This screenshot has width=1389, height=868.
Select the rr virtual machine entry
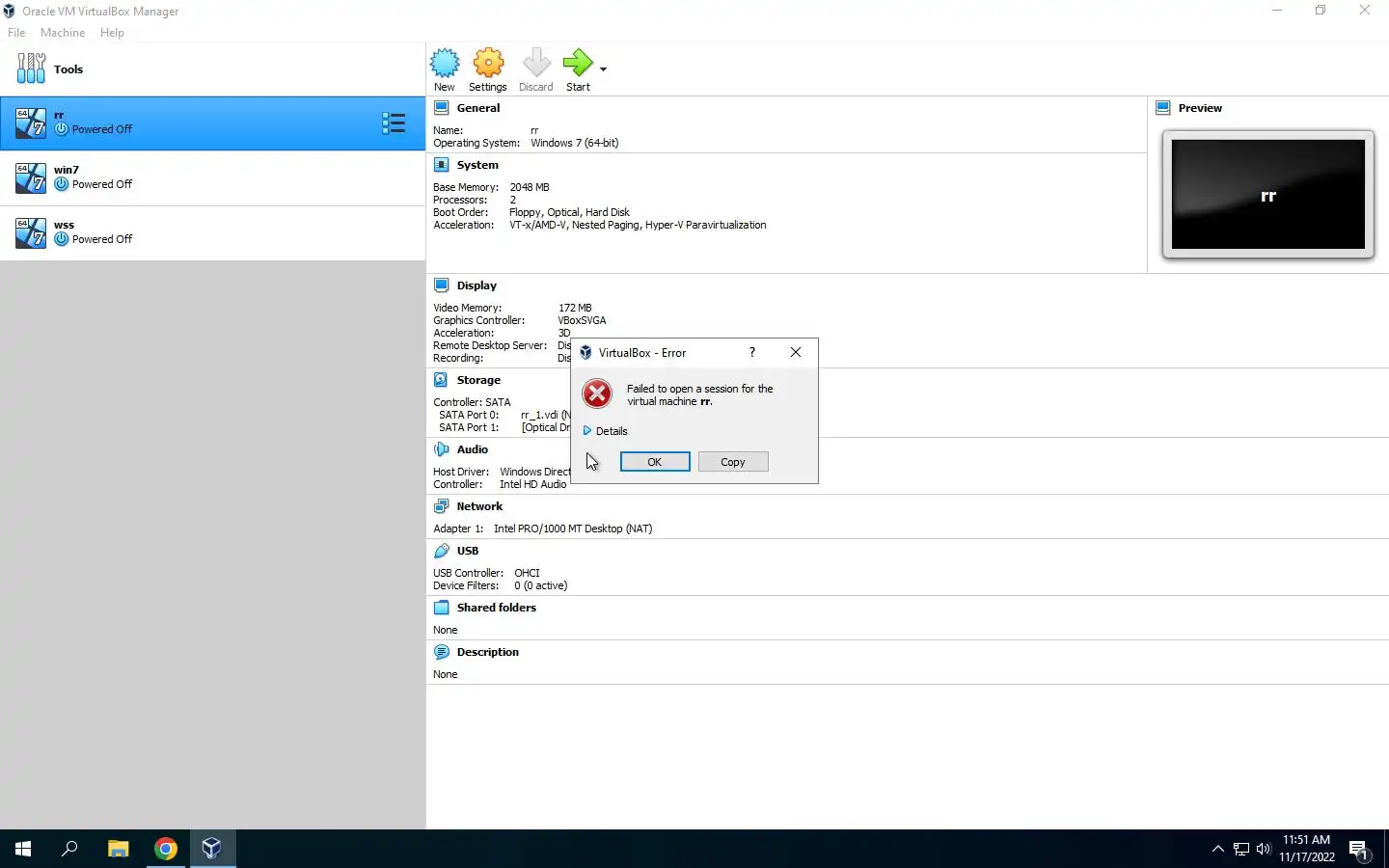point(212,122)
